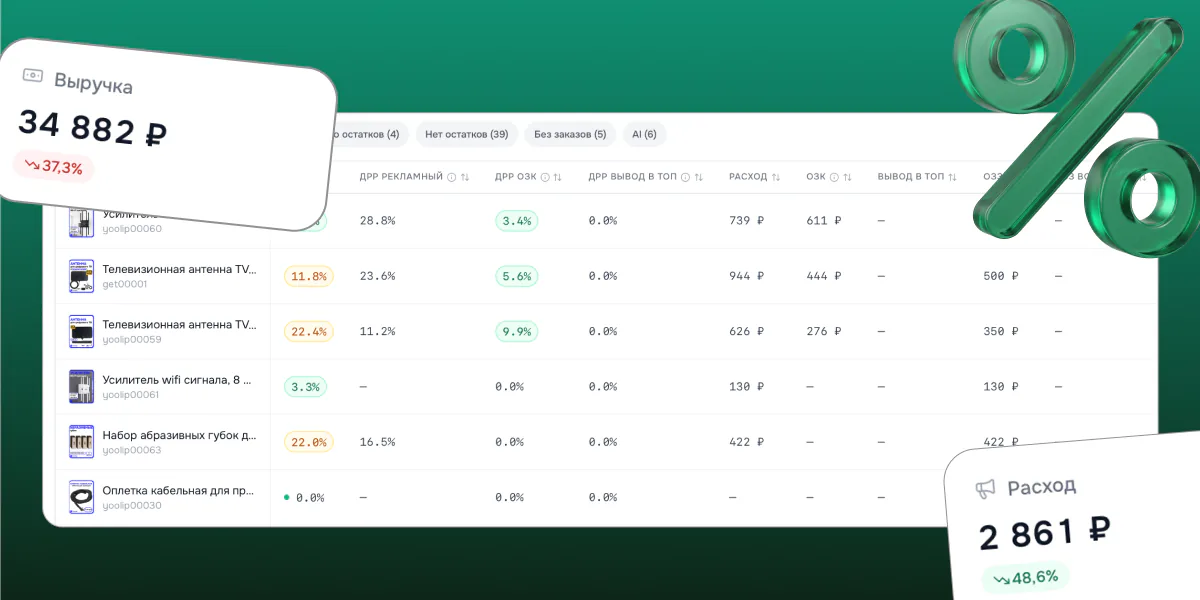Select the AI (6) filter tab
The width and height of the screenshot is (1200, 600).
point(644,134)
